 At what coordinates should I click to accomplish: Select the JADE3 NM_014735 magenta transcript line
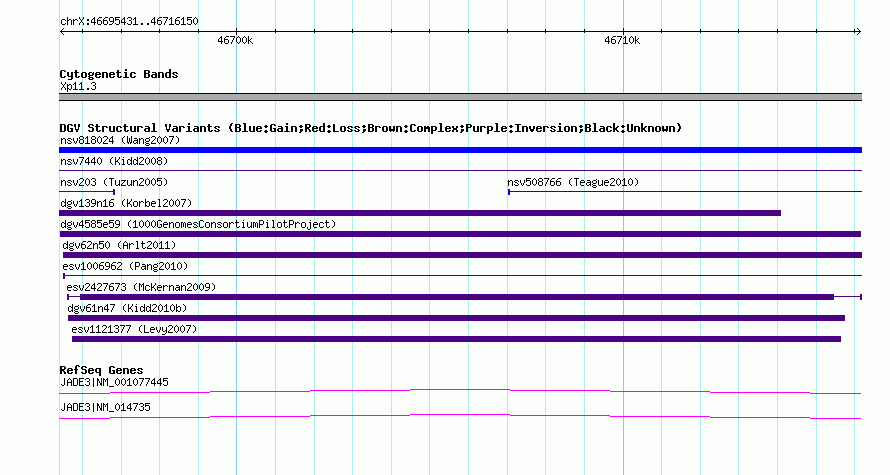[x=460, y=416]
